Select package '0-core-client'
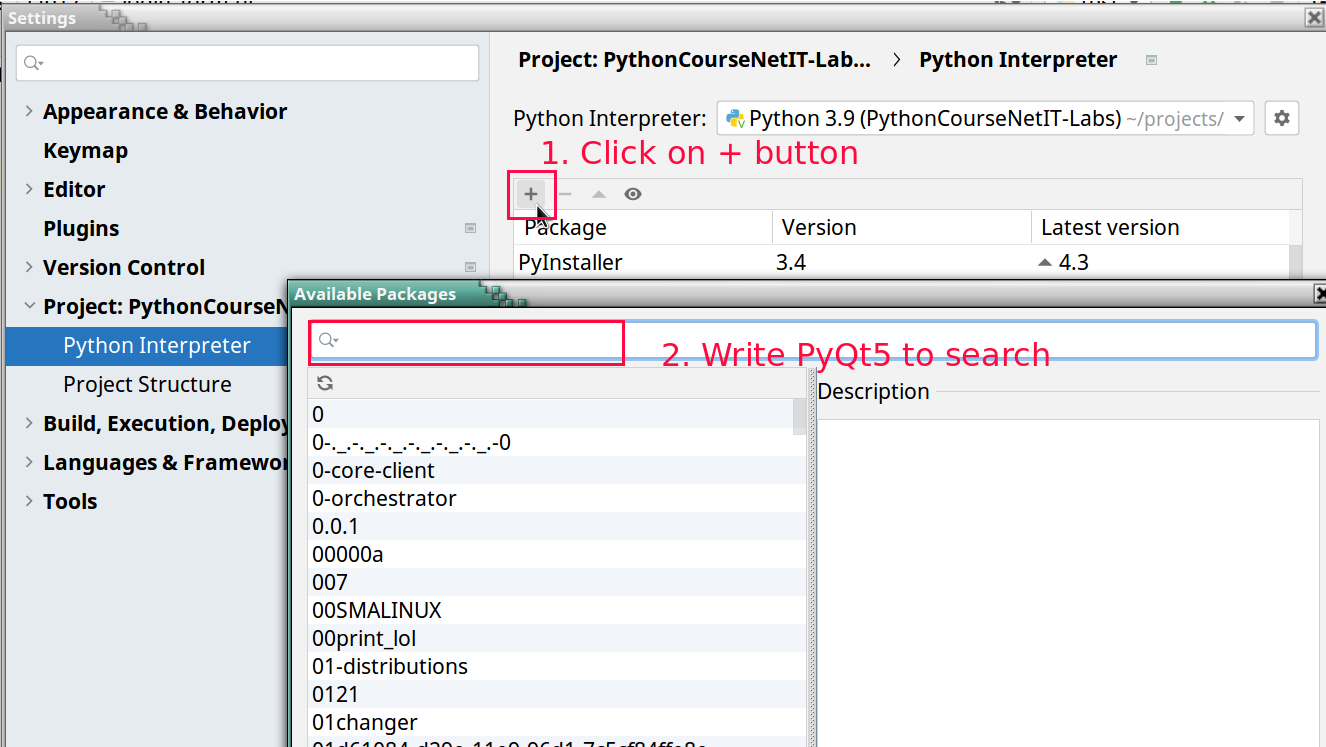 pos(557,470)
